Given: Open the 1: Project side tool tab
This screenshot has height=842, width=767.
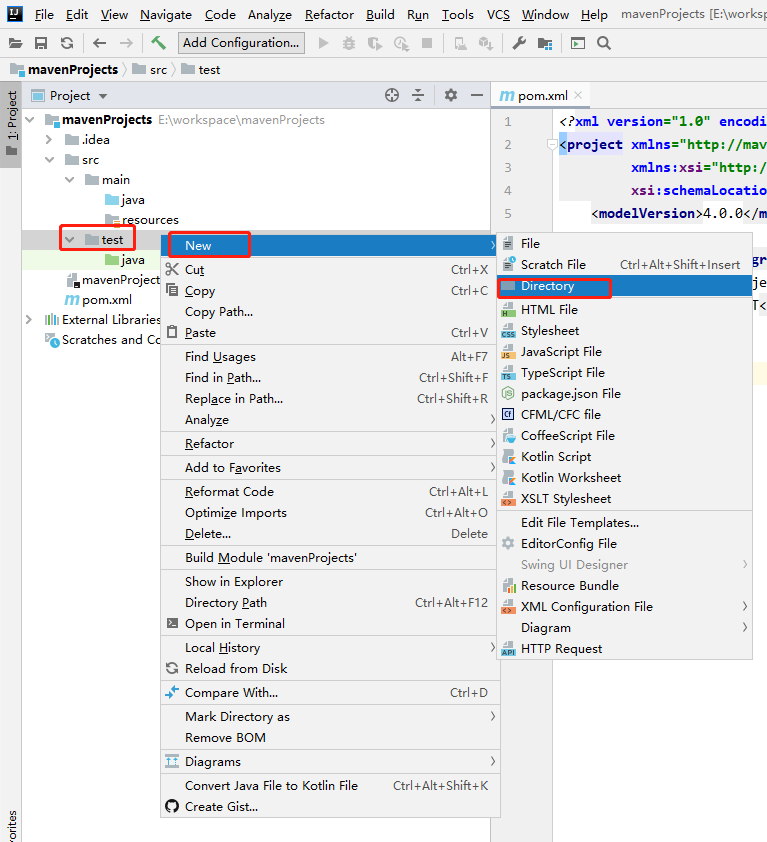Looking at the screenshot, I should point(11,124).
